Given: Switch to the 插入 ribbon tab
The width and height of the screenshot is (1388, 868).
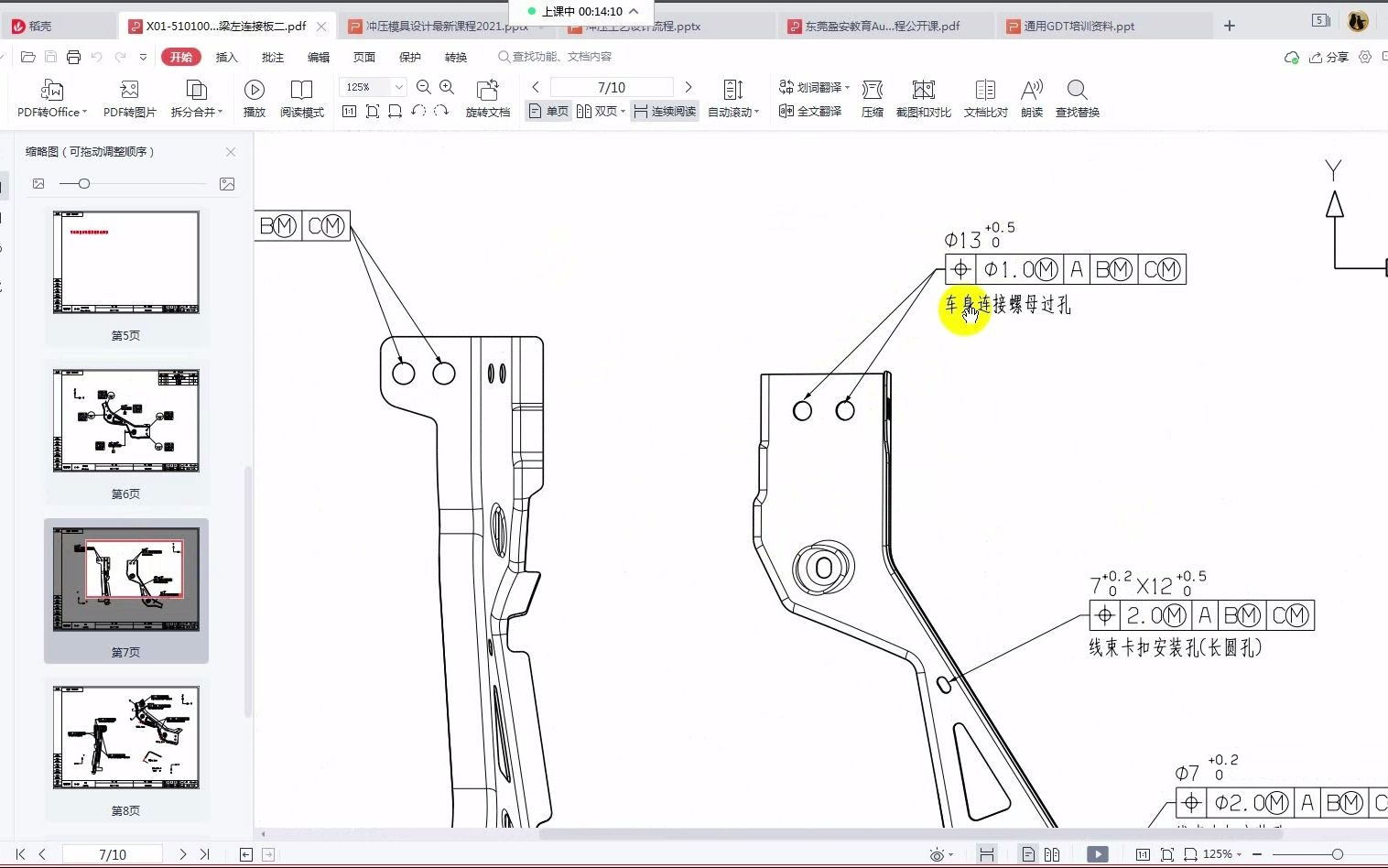Looking at the screenshot, I should pos(226,57).
